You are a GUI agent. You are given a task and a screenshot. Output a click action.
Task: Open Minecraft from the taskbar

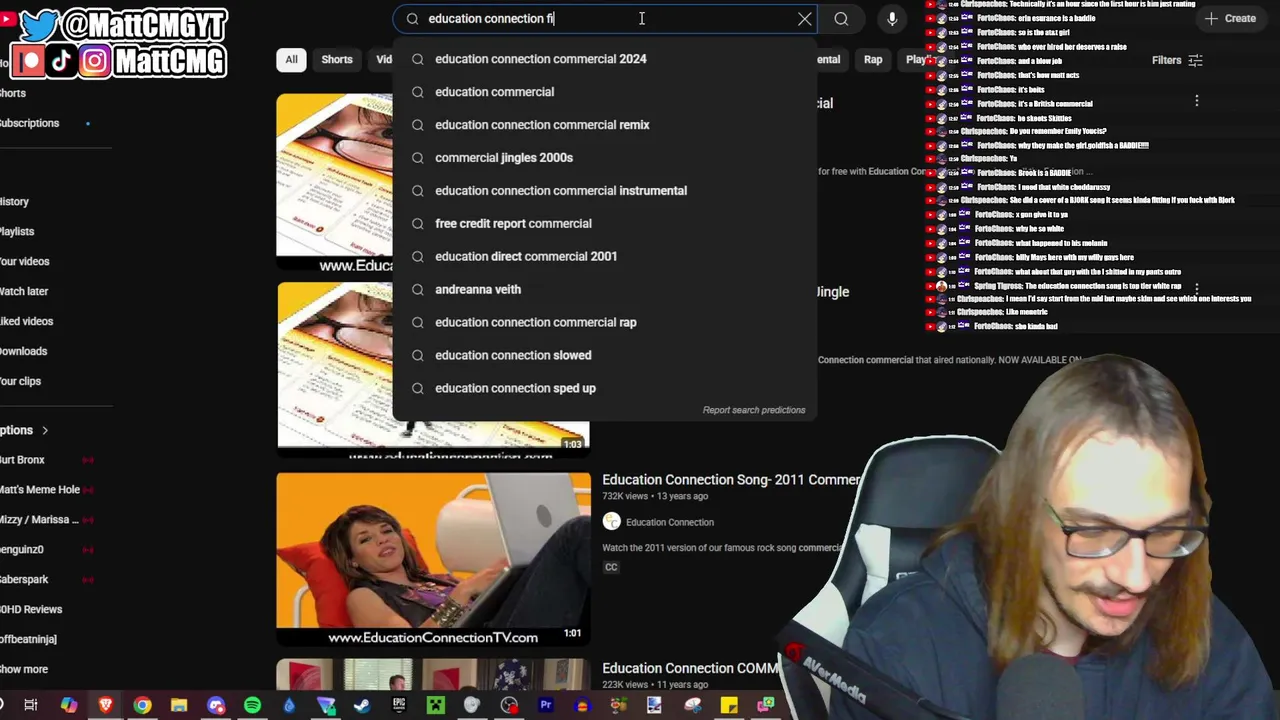tap(435, 705)
